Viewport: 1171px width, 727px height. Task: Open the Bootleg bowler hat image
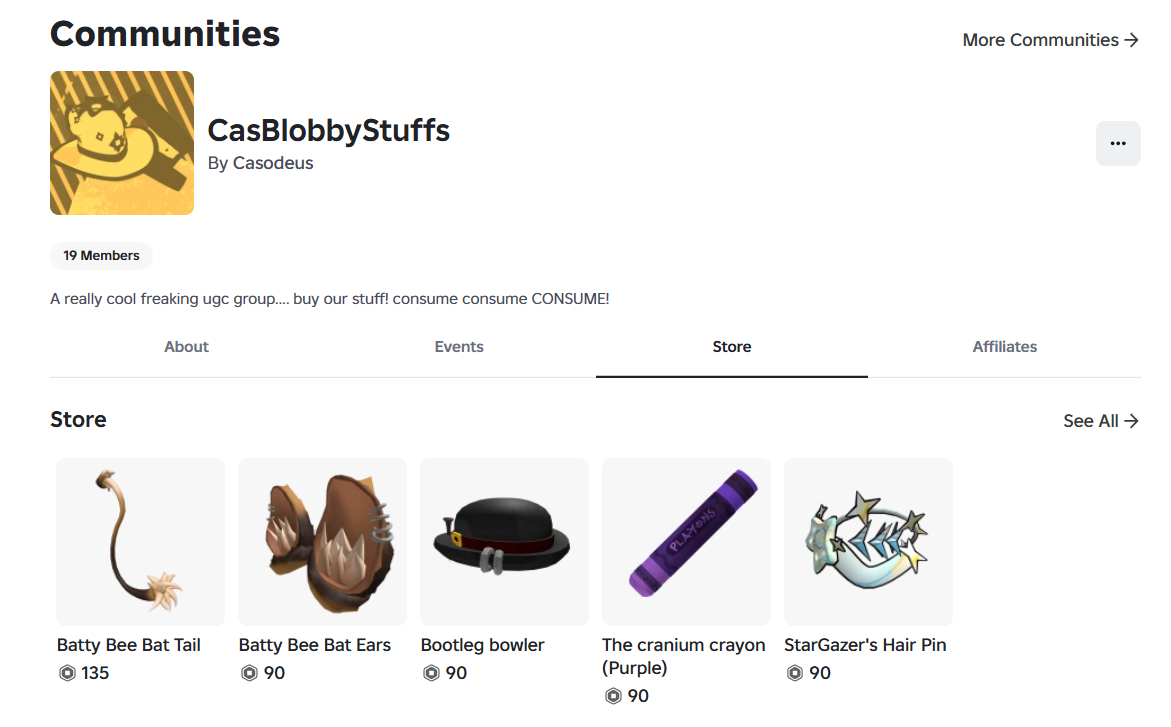(x=504, y=542)
